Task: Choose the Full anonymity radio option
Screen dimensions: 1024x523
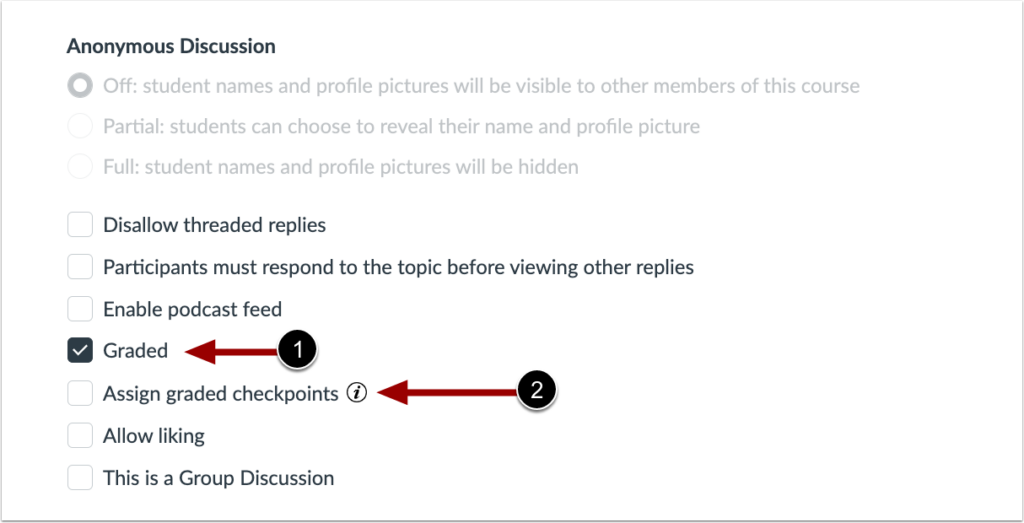Action: pos(80,167)
